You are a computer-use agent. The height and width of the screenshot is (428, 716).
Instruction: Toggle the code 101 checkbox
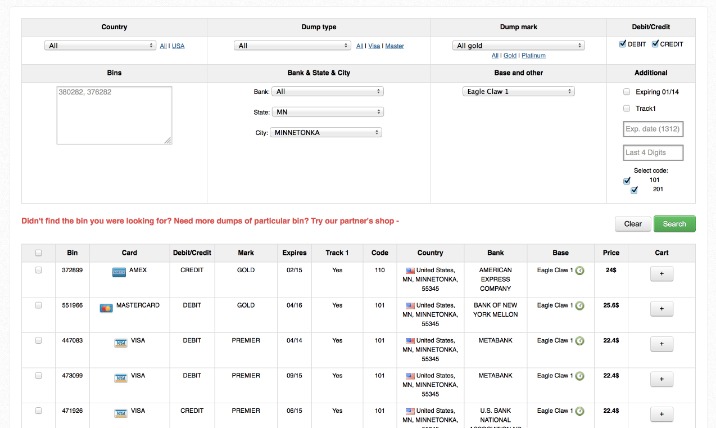click(627, 181)
